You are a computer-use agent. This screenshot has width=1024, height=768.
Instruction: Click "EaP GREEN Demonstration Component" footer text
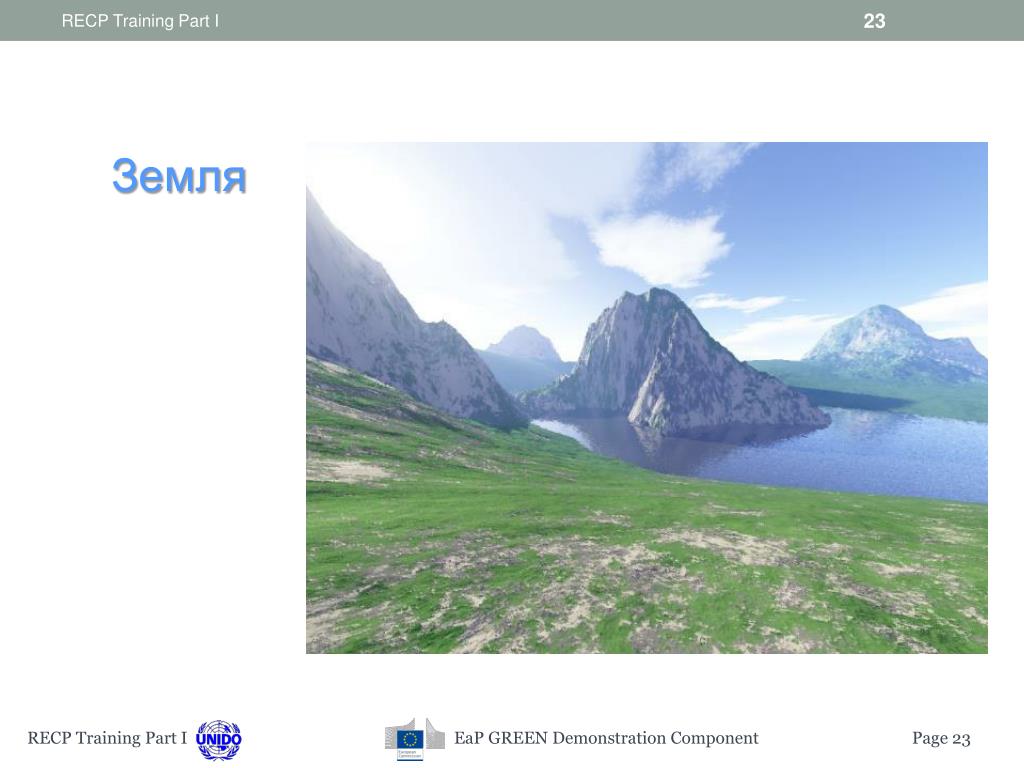click(606, 738)
